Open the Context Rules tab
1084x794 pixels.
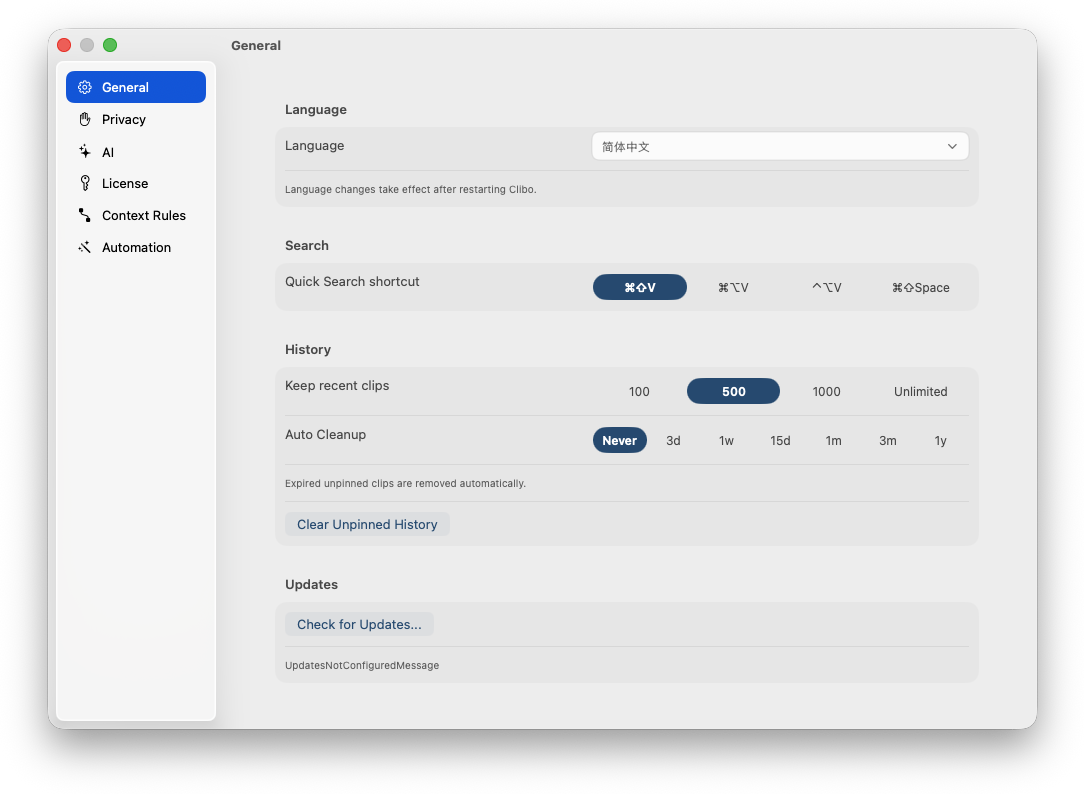pos(136,215)
